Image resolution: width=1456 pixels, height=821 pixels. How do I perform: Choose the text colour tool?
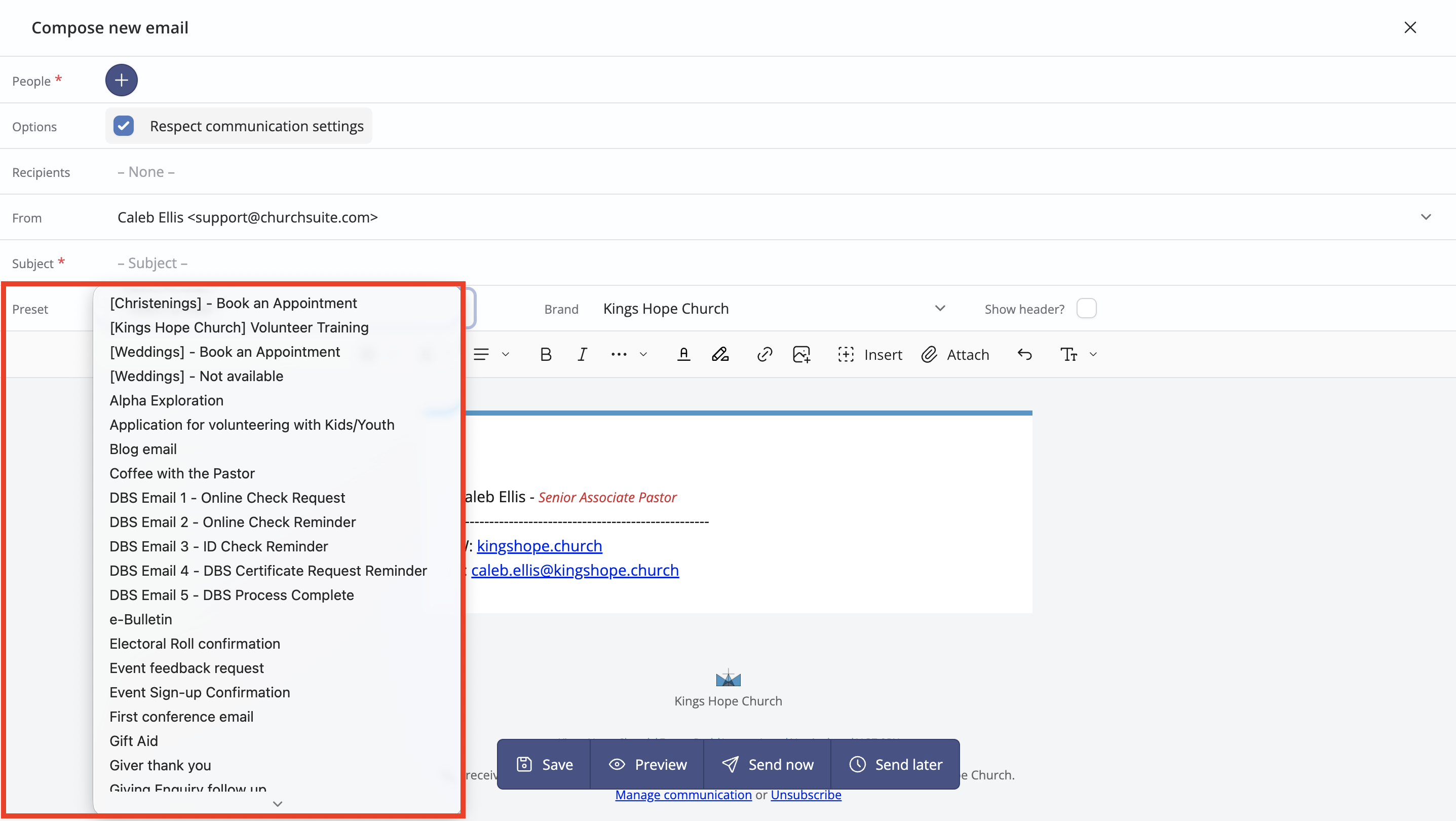[683, 355]
